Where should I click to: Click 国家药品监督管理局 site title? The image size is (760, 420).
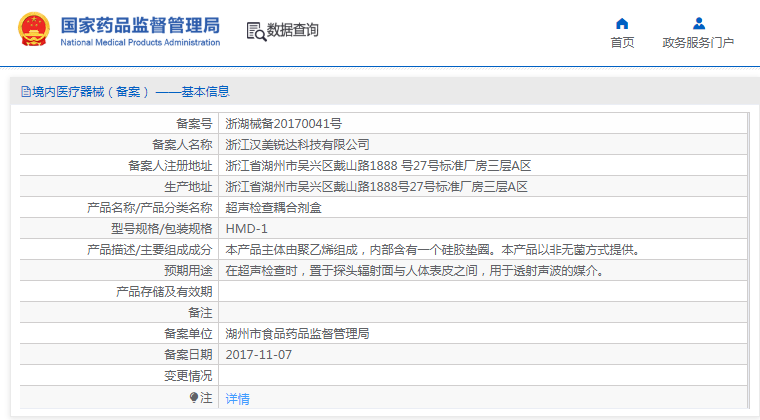(140, 25)
